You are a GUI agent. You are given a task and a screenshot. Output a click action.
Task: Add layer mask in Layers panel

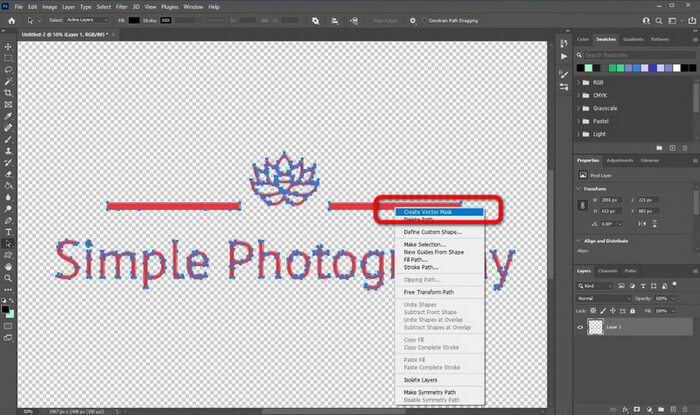[x=637, y=409]
